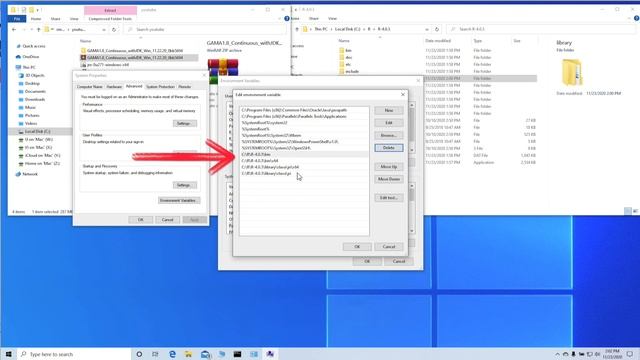The width and height of the screenshot is (640, 360).
Task: Select the Oracle Java javapath entry
Action: click(304, 110)
